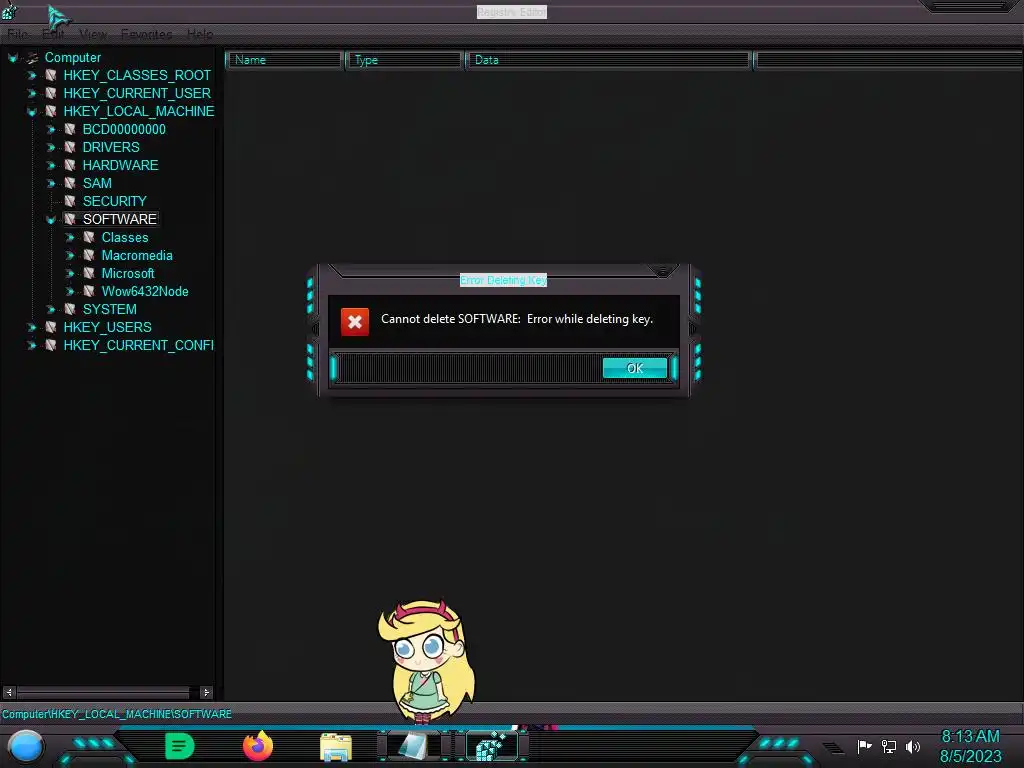
Task: Click the SECURITY key icon
Action: pos(69,201)
